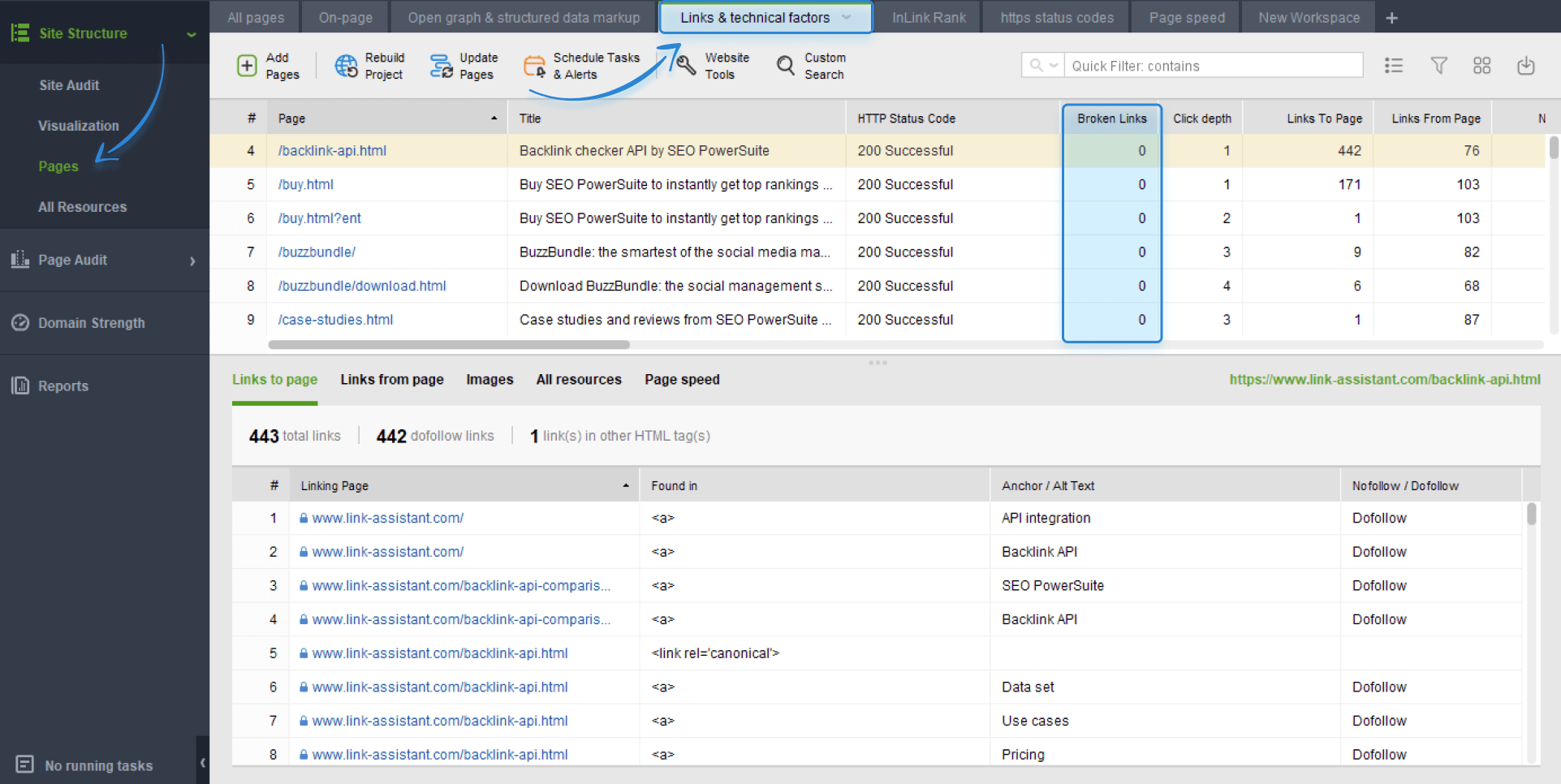Expand the Page Audit section chevron
The image size is (1561, 784).
point(192,261)
